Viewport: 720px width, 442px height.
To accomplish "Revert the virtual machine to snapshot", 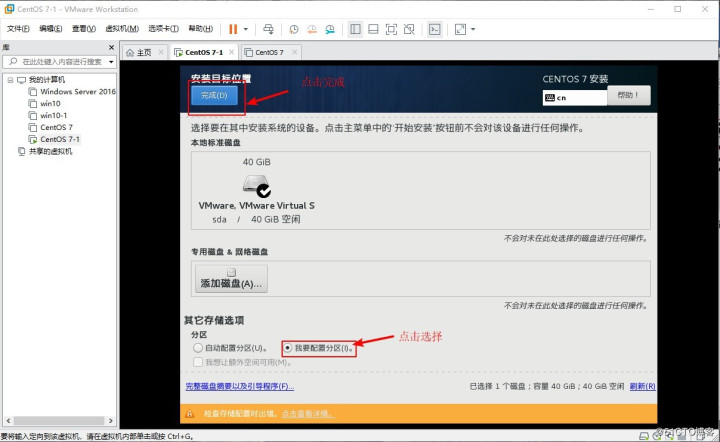I will coord(312,29).
